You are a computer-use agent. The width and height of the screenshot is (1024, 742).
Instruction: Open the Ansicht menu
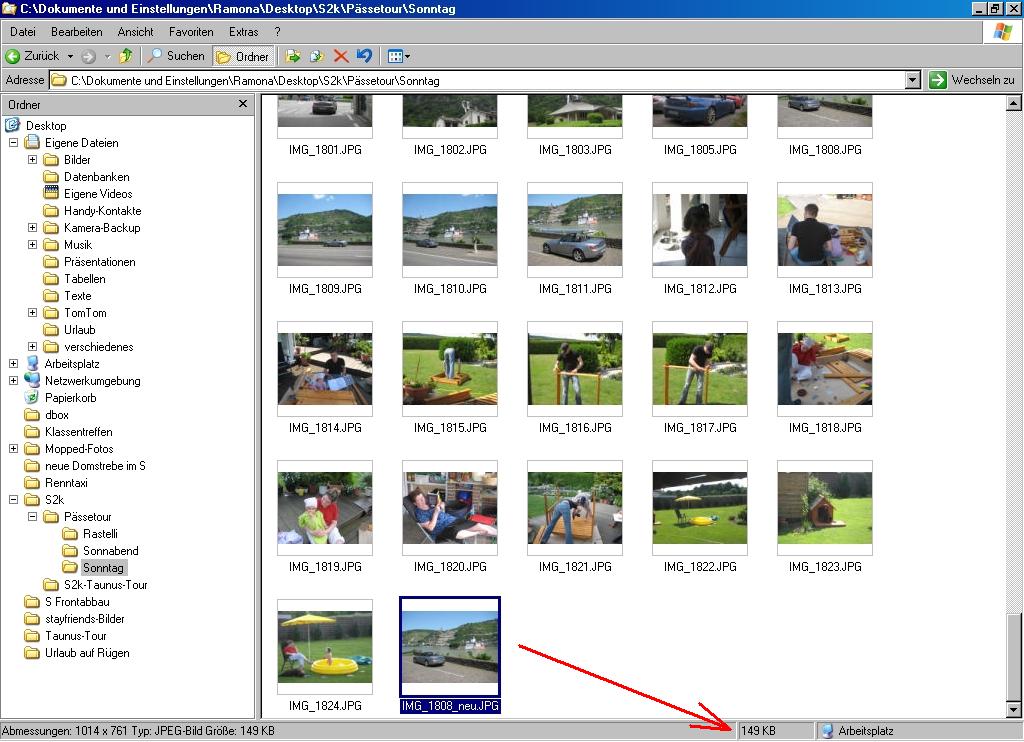[135, 32]
